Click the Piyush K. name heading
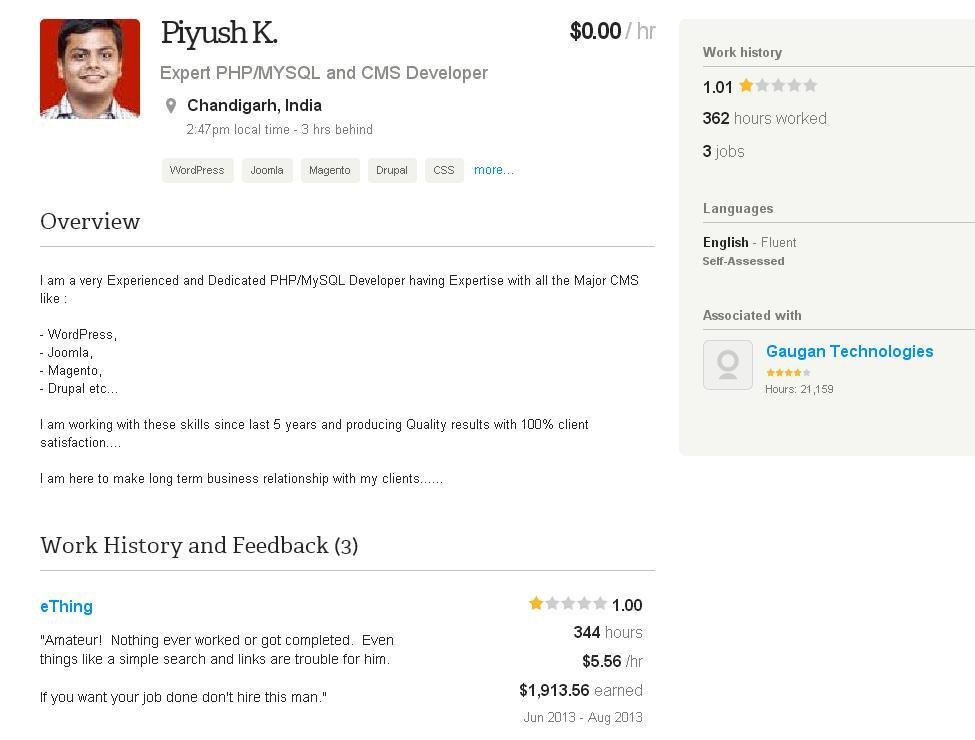Viewport: 975px width, 740px height. coord(219,33)
